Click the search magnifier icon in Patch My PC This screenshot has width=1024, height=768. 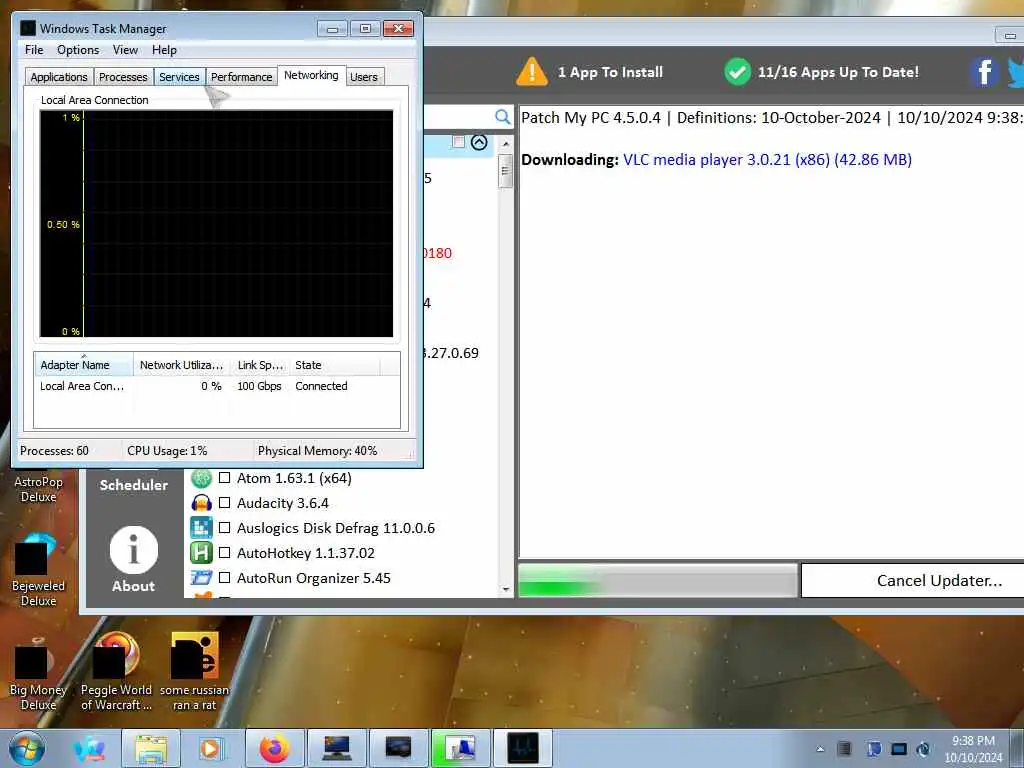502,117
